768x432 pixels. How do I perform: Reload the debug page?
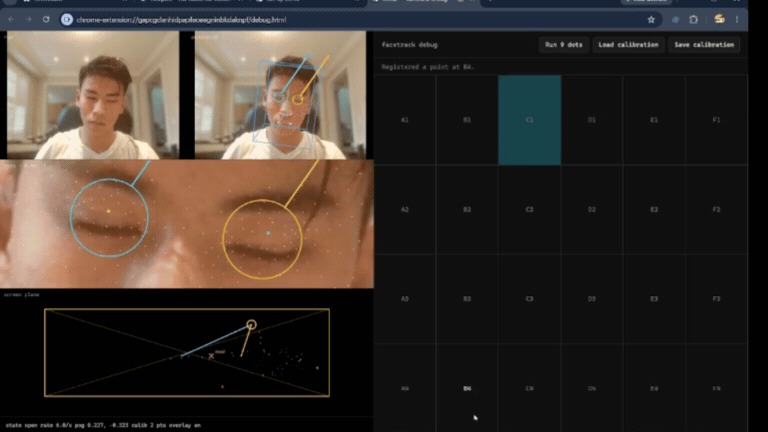coord(46,20)
